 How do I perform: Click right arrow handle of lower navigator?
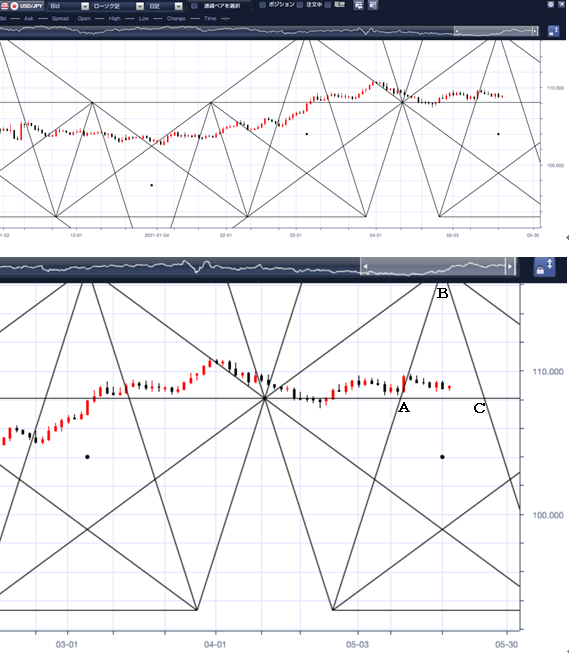click(510, 266)
